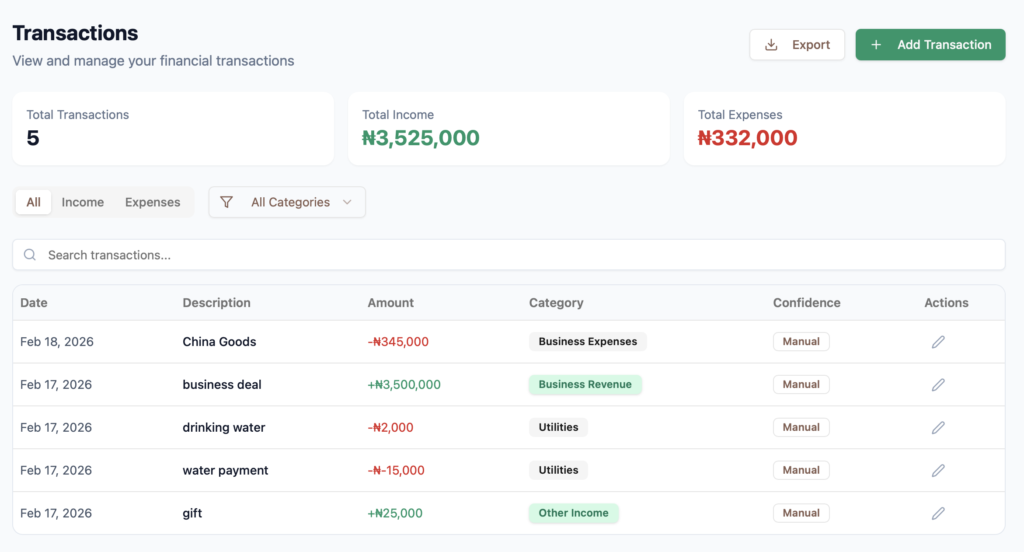Click the Date column header
Screen dimensions: 1024x552
click(34, 303)
